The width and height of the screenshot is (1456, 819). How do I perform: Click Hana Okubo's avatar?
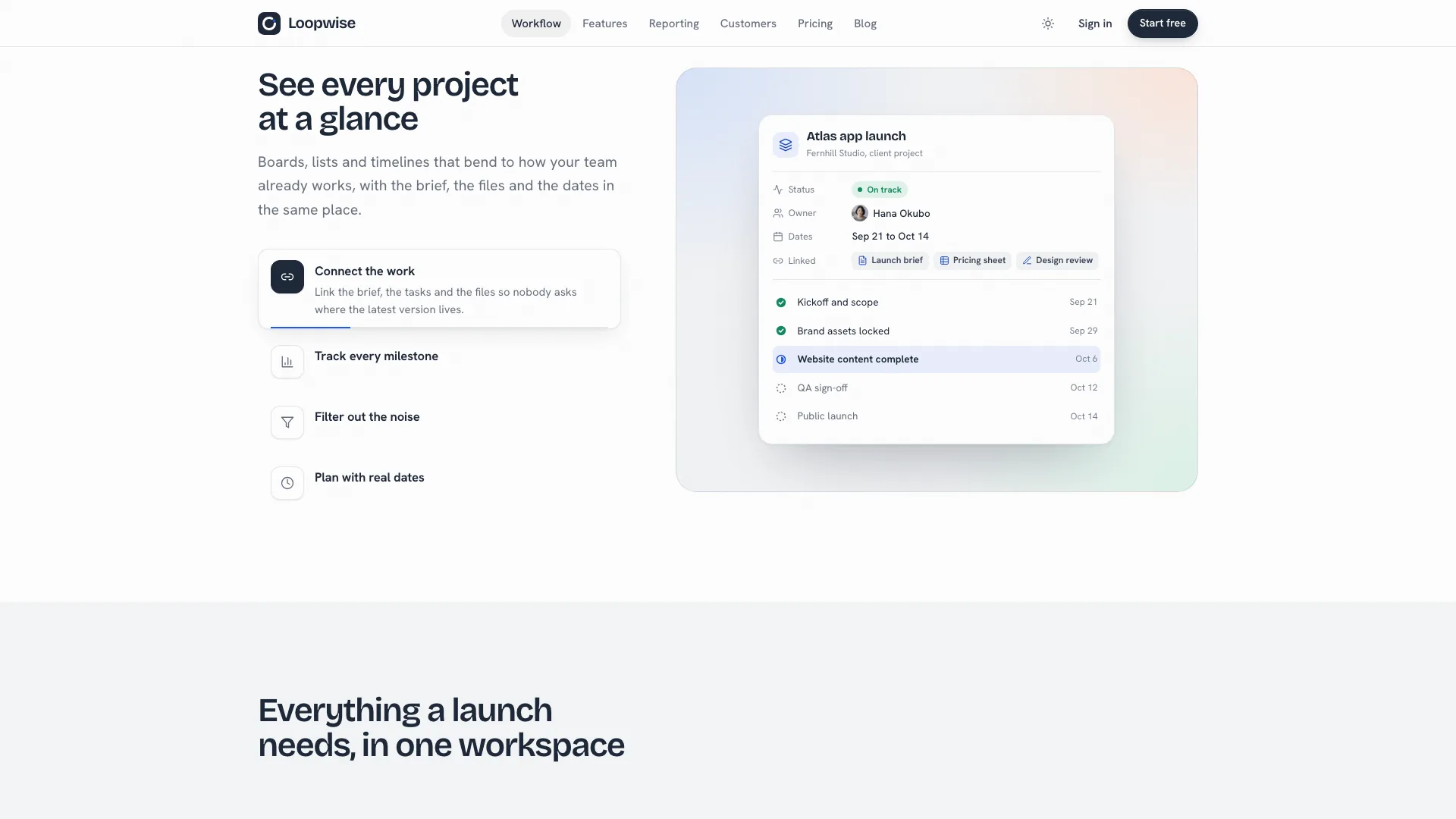point(860,213)
